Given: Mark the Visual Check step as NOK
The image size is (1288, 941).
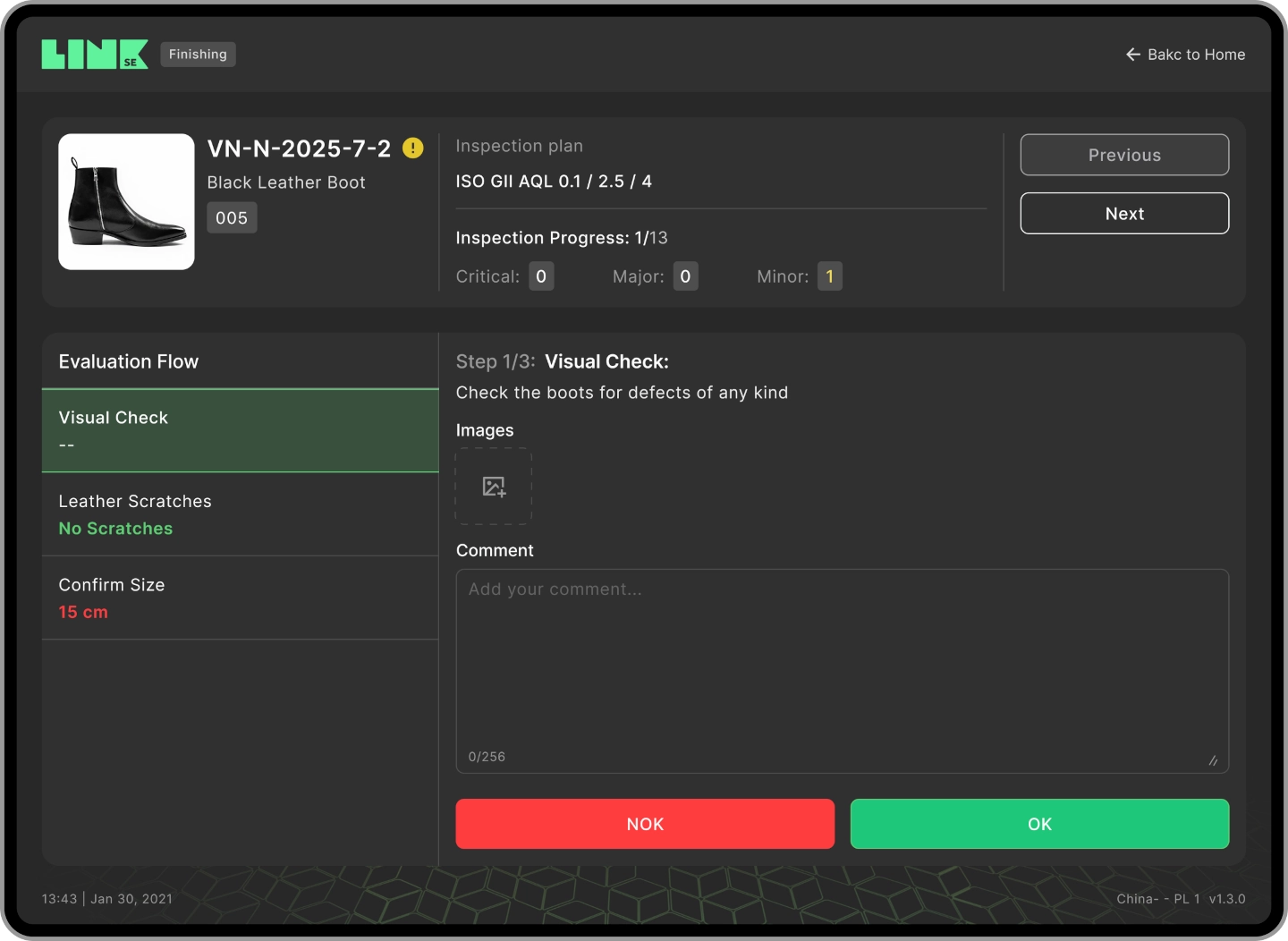Looking at the screenshot, I should point(644,824).
